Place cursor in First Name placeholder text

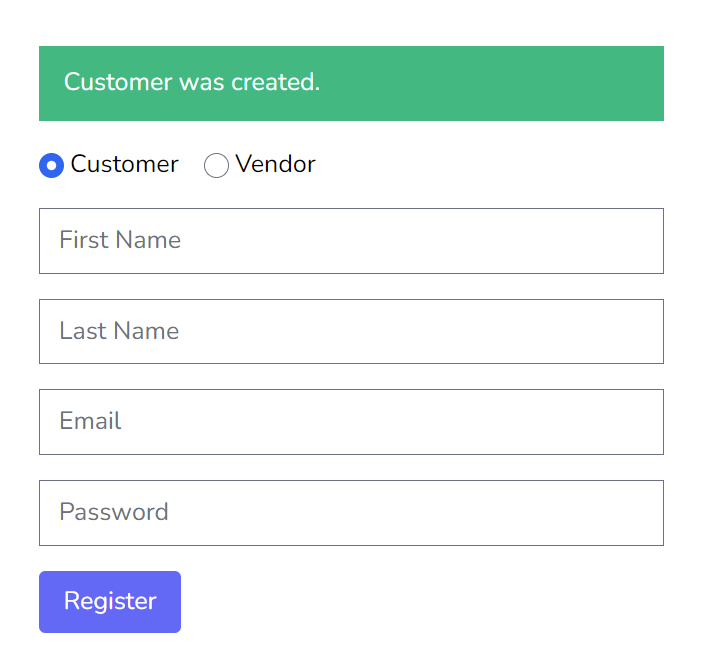click(x=120, y=239)
